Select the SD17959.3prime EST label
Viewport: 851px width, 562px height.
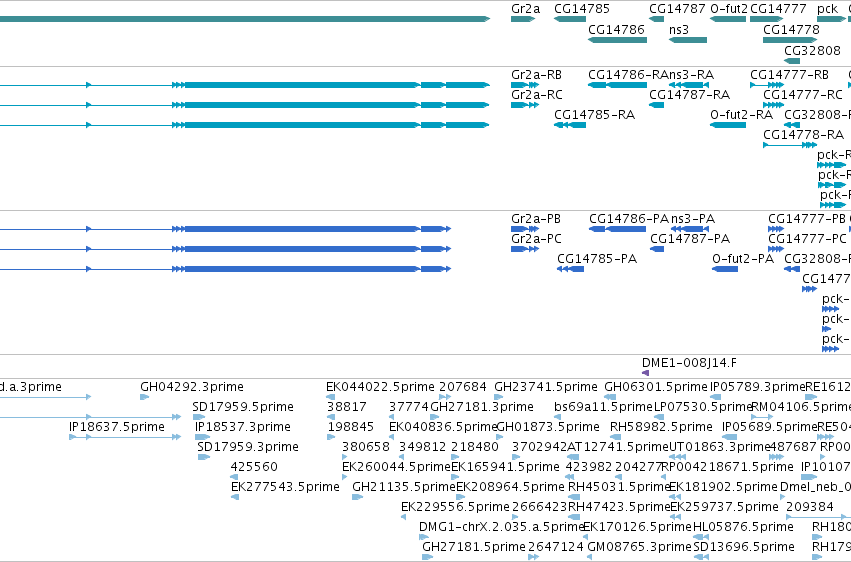(x=247, y=448)
